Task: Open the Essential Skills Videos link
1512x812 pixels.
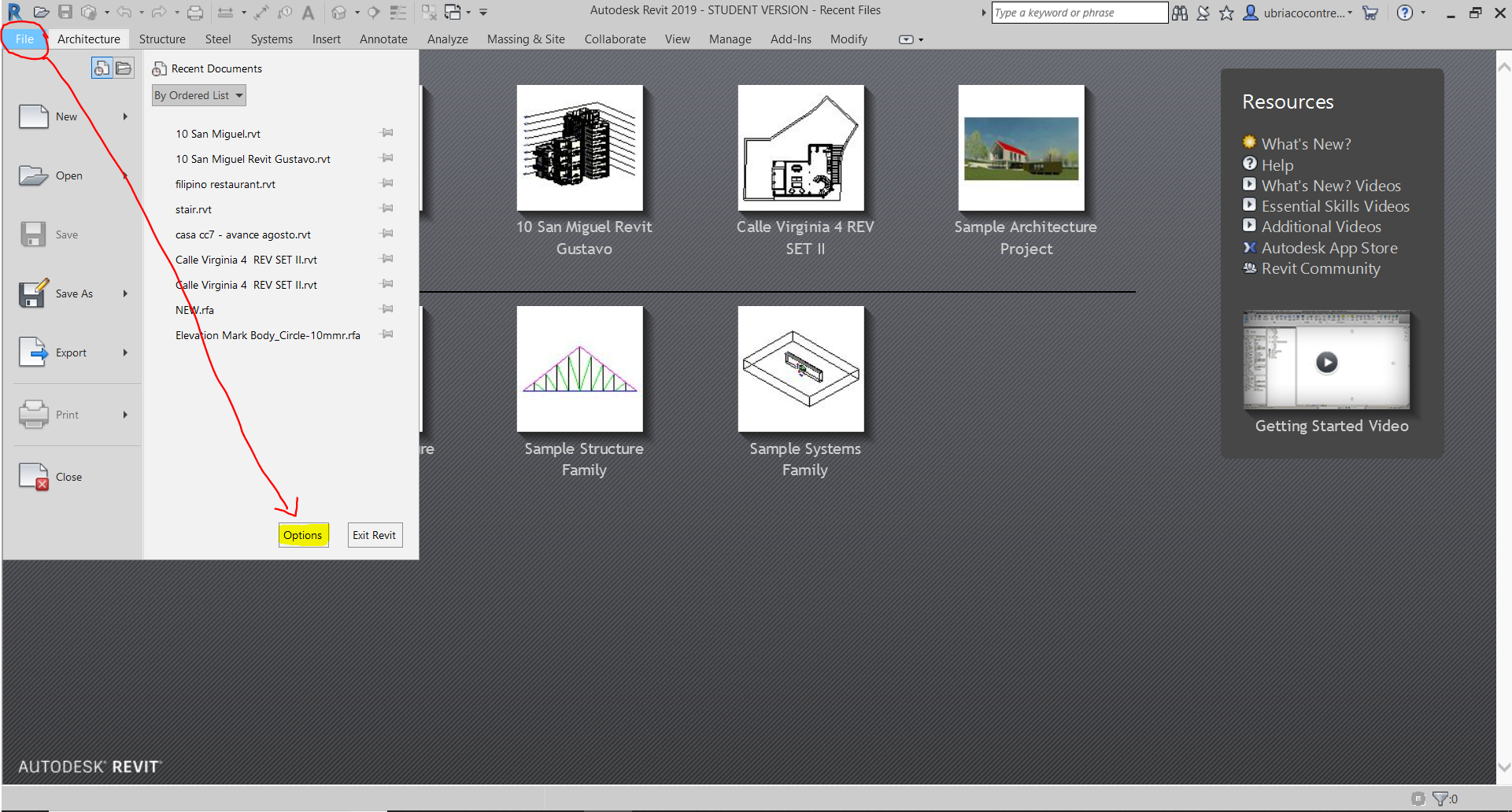Action: [x=1336, y=206]
